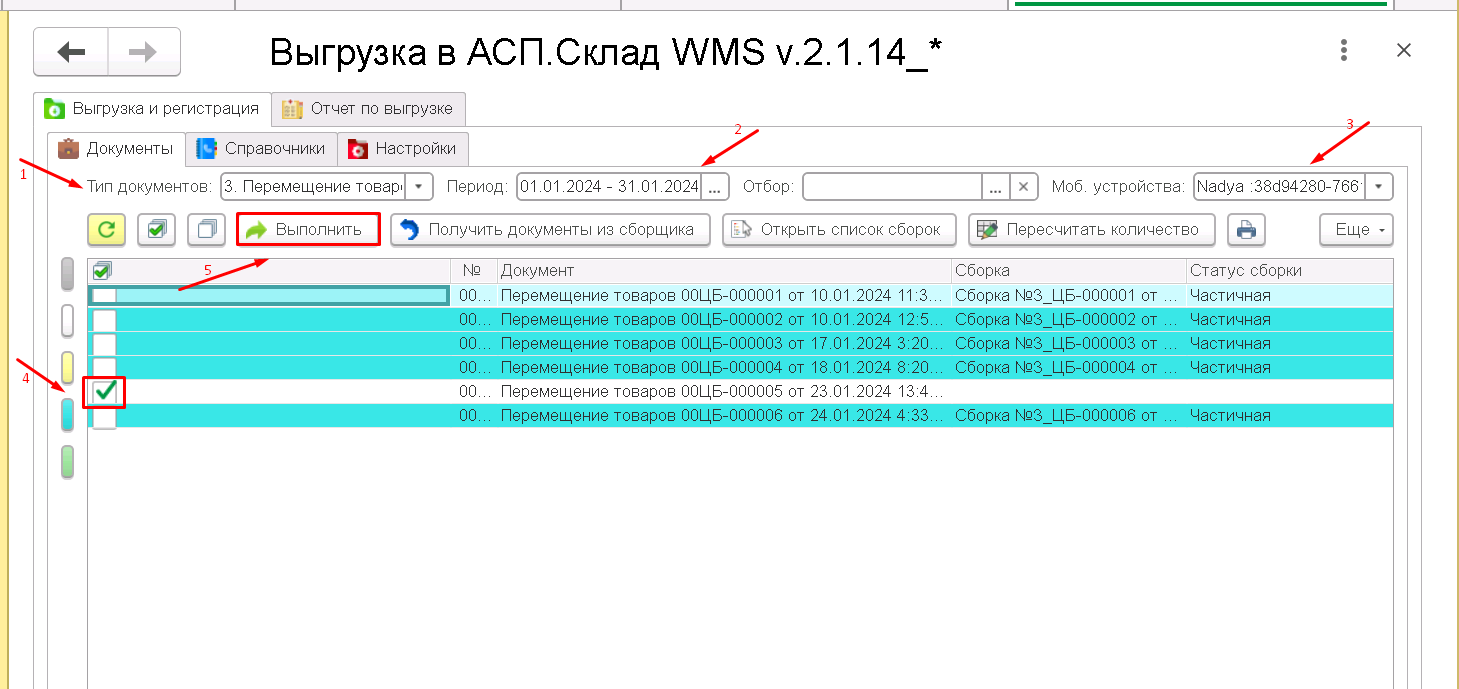Click the green refresh list icon

[x=106, y=229]
